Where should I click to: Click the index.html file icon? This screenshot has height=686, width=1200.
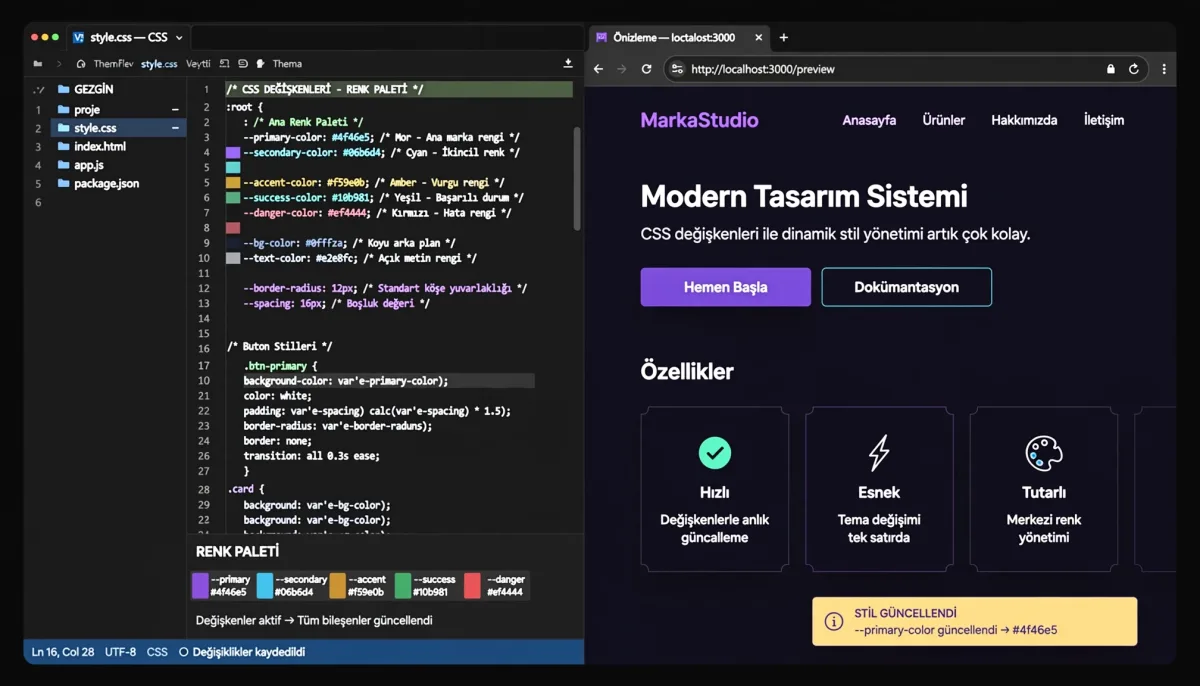click(x=64, y=146)
